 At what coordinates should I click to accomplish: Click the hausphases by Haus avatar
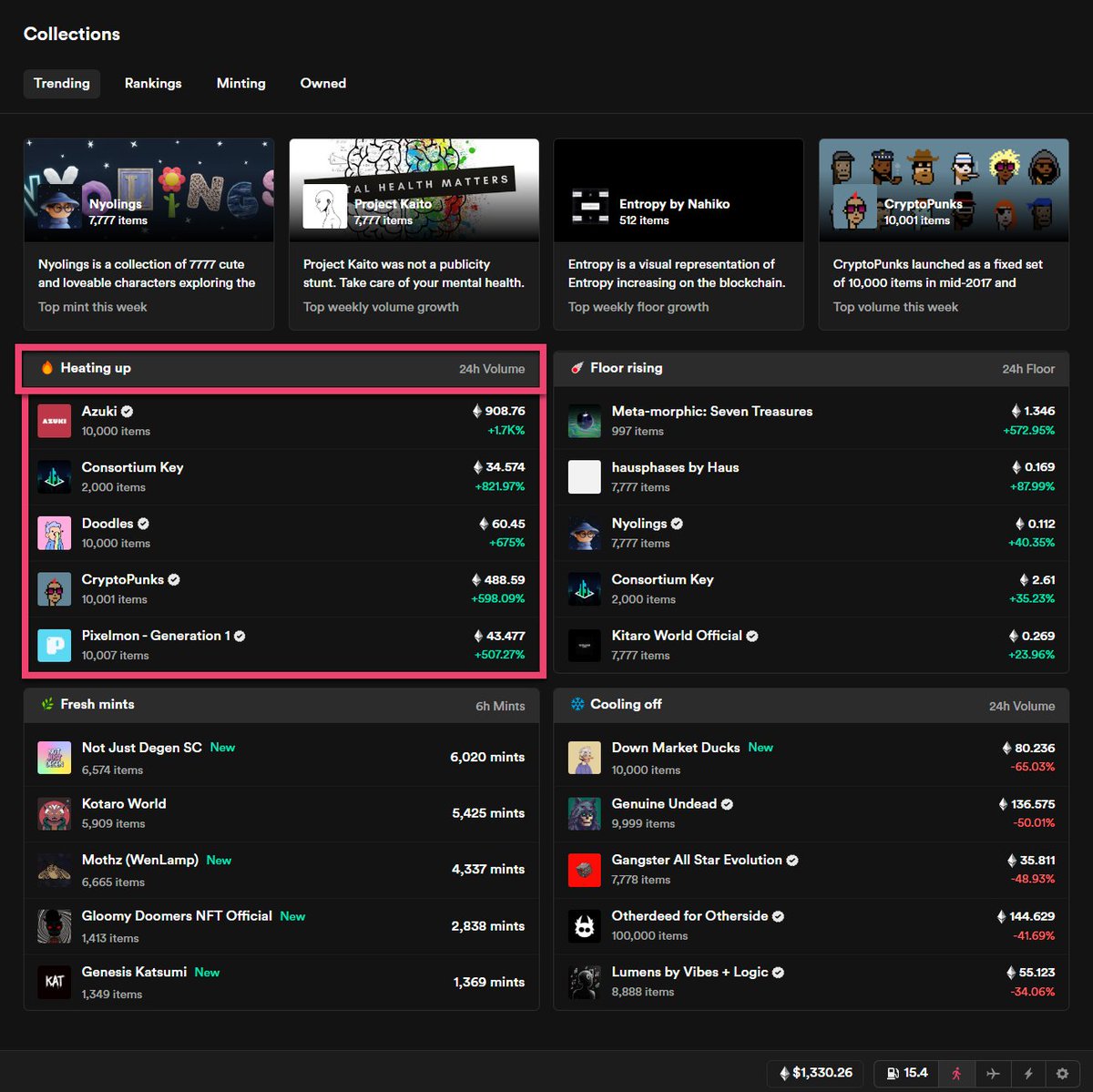(585, 477)
